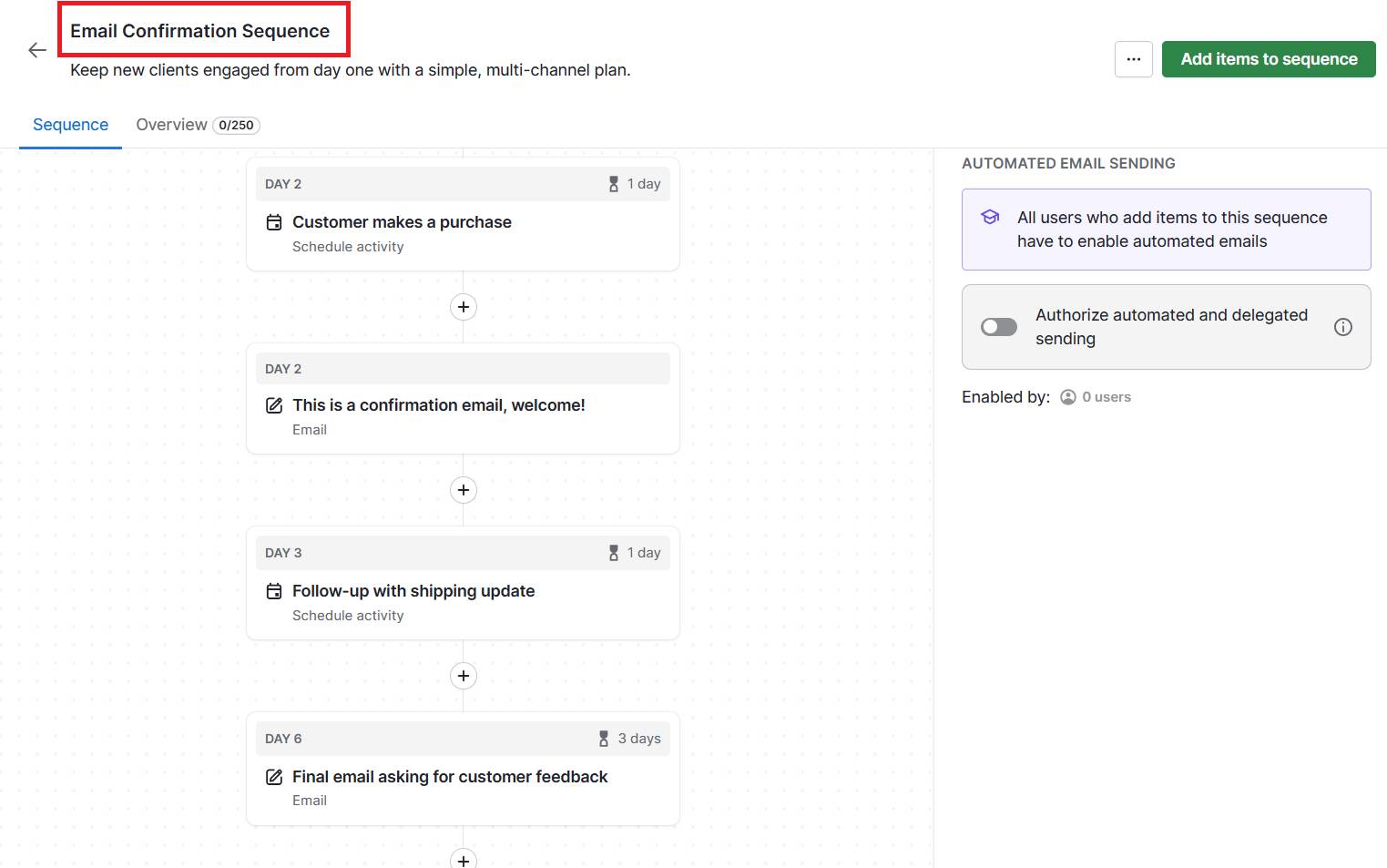Switch to the Overview tab
Screen dimensions: 1387x868
[x=172, y=125]
